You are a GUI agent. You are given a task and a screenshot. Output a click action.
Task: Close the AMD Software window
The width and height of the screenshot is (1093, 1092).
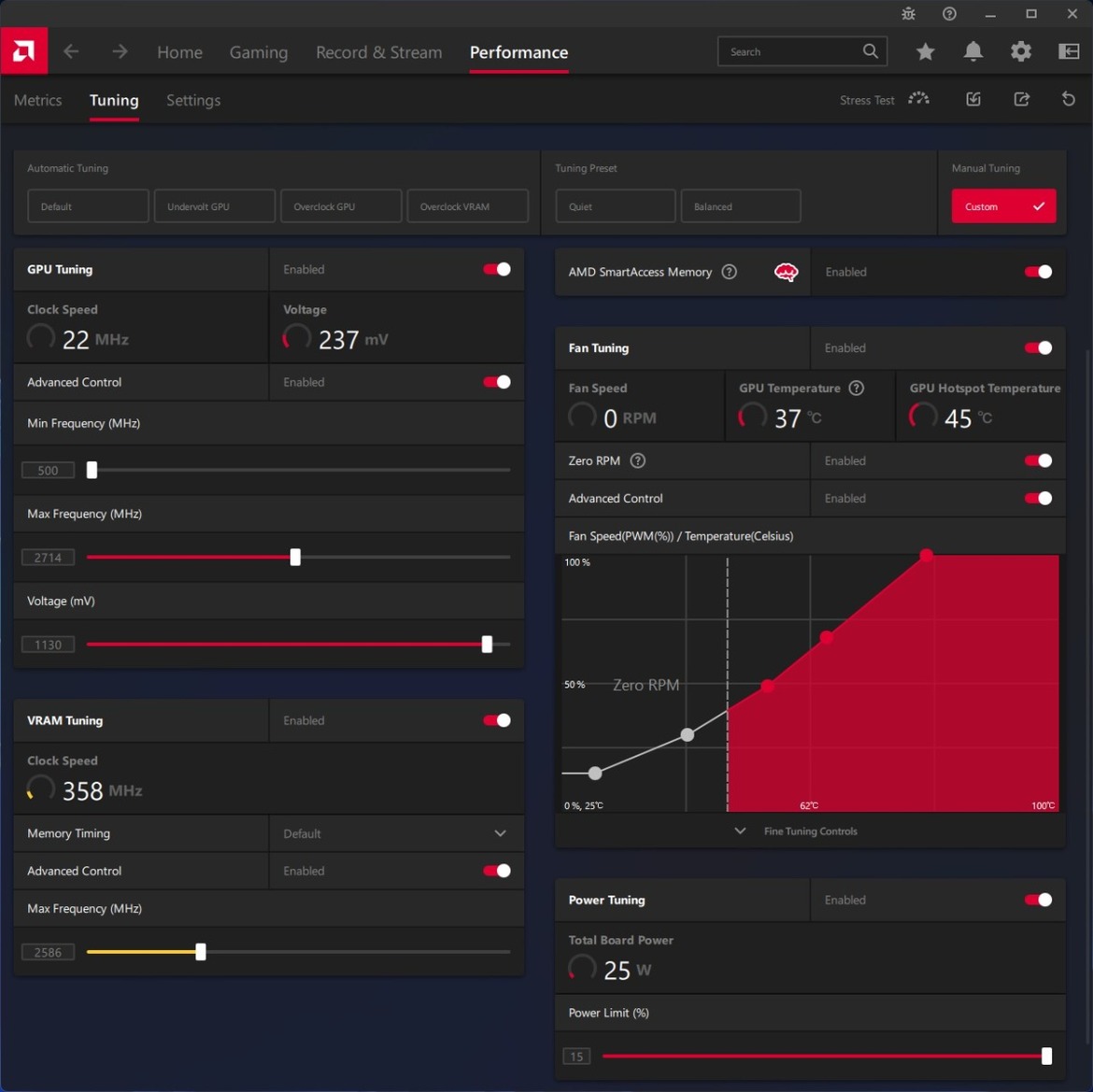pyautogui.click(x=1072, y=14)
